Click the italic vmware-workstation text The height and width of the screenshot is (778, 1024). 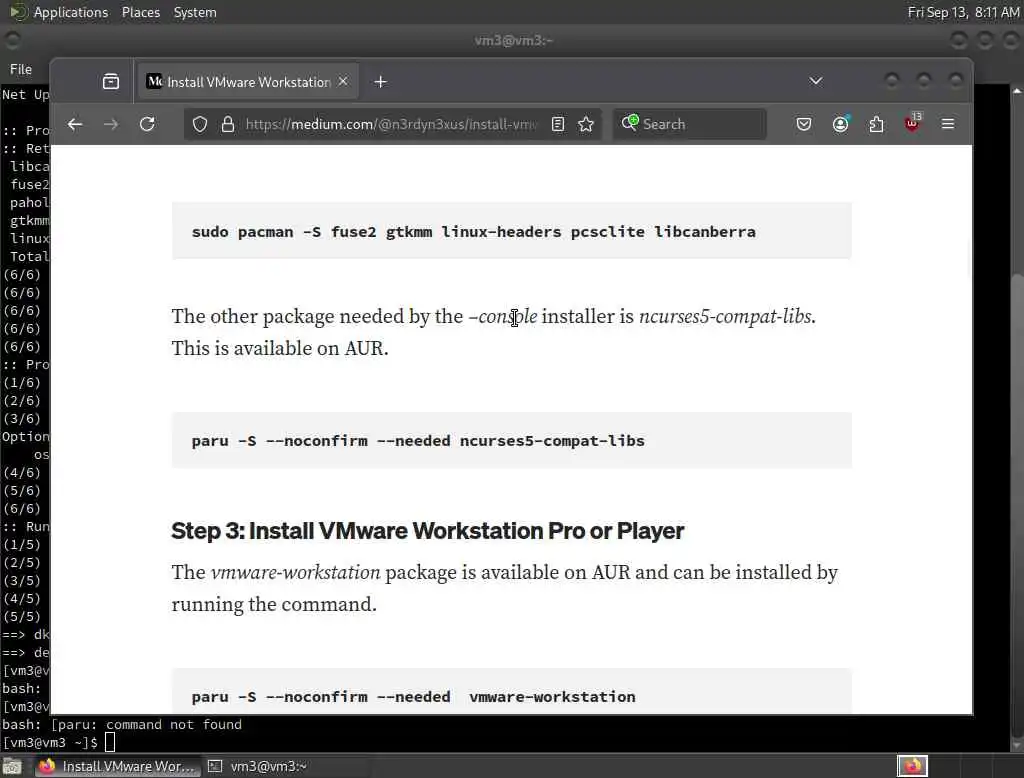(295, 573)
